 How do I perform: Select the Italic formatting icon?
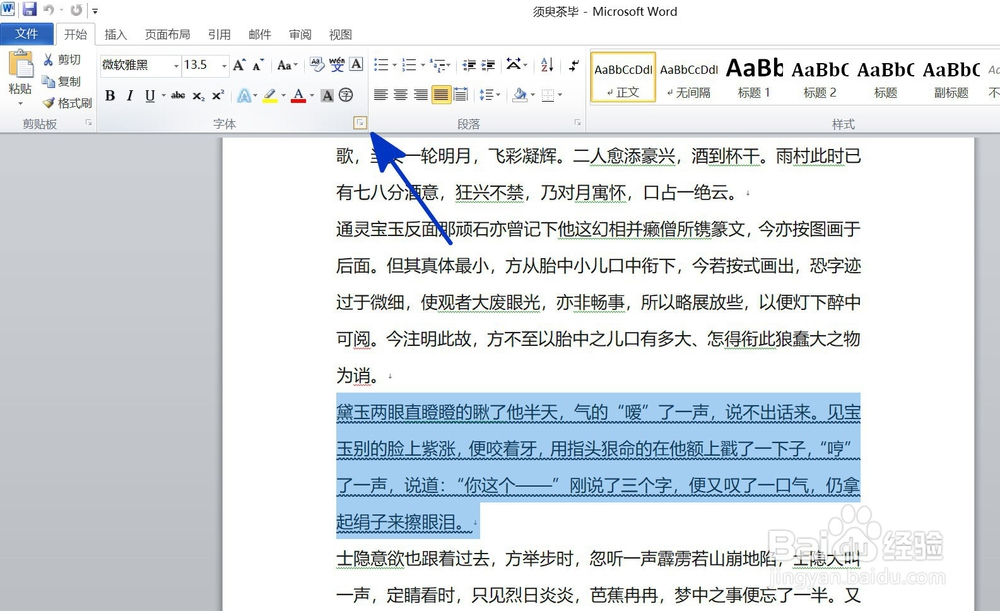coord(131,95)
